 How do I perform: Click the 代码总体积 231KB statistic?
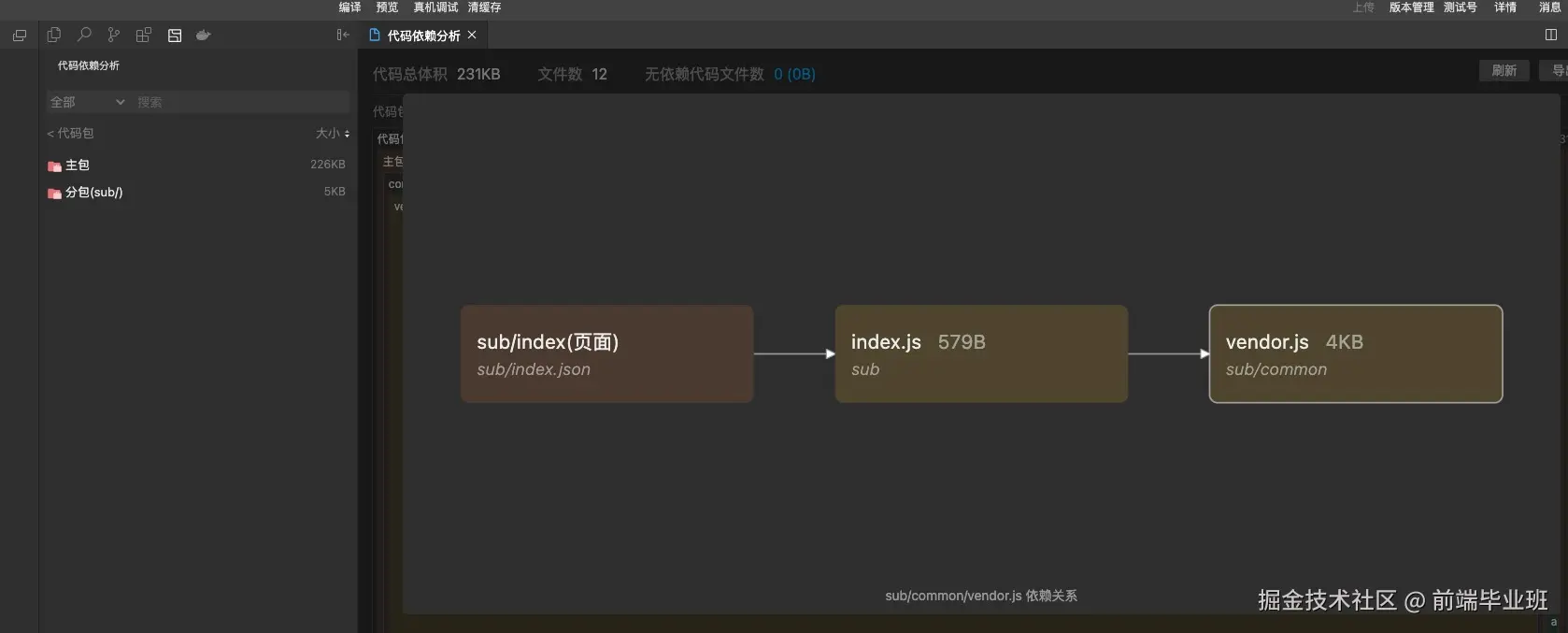point(436,74)
